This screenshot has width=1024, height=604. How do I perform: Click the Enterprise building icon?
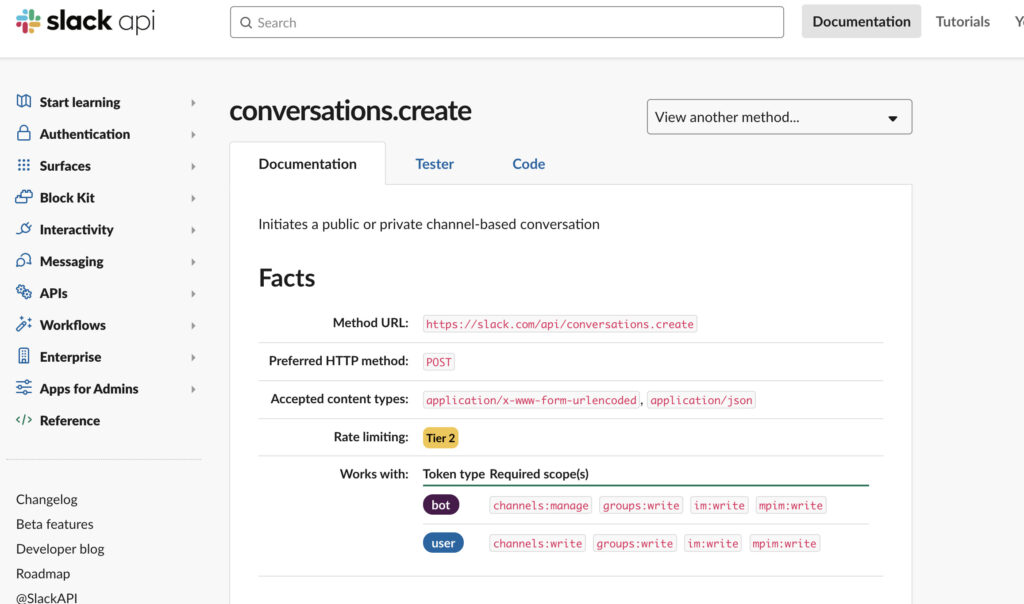click(x=24, y=356)
